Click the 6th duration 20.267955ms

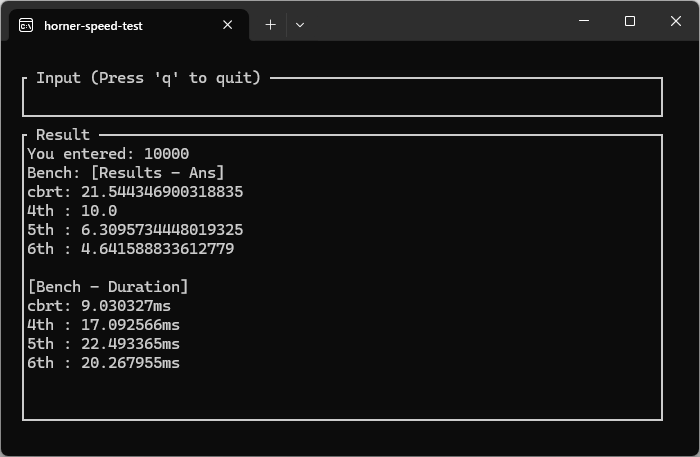pyautogui.click(x=130, y=363)
